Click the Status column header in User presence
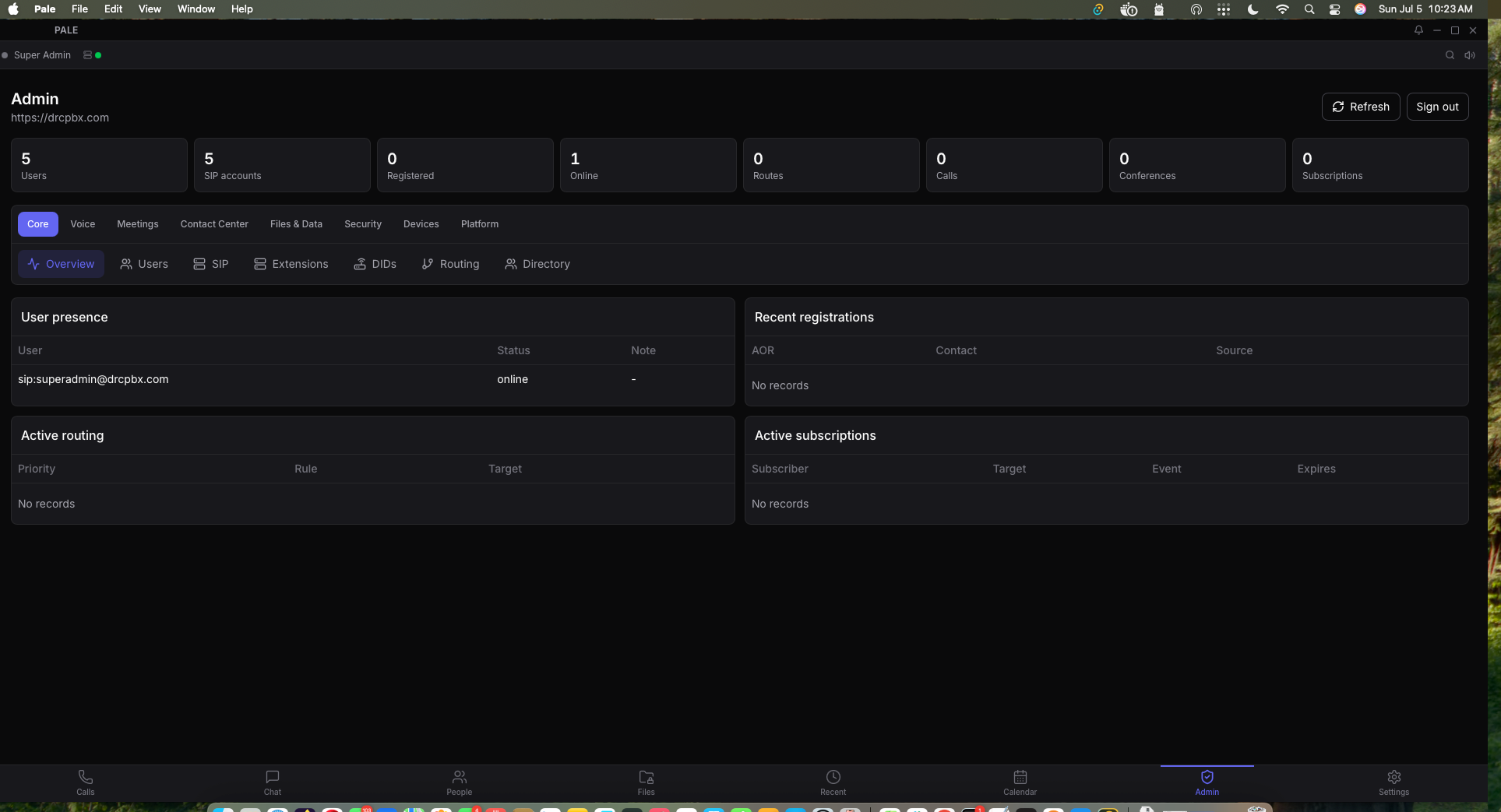 (513, 351)
